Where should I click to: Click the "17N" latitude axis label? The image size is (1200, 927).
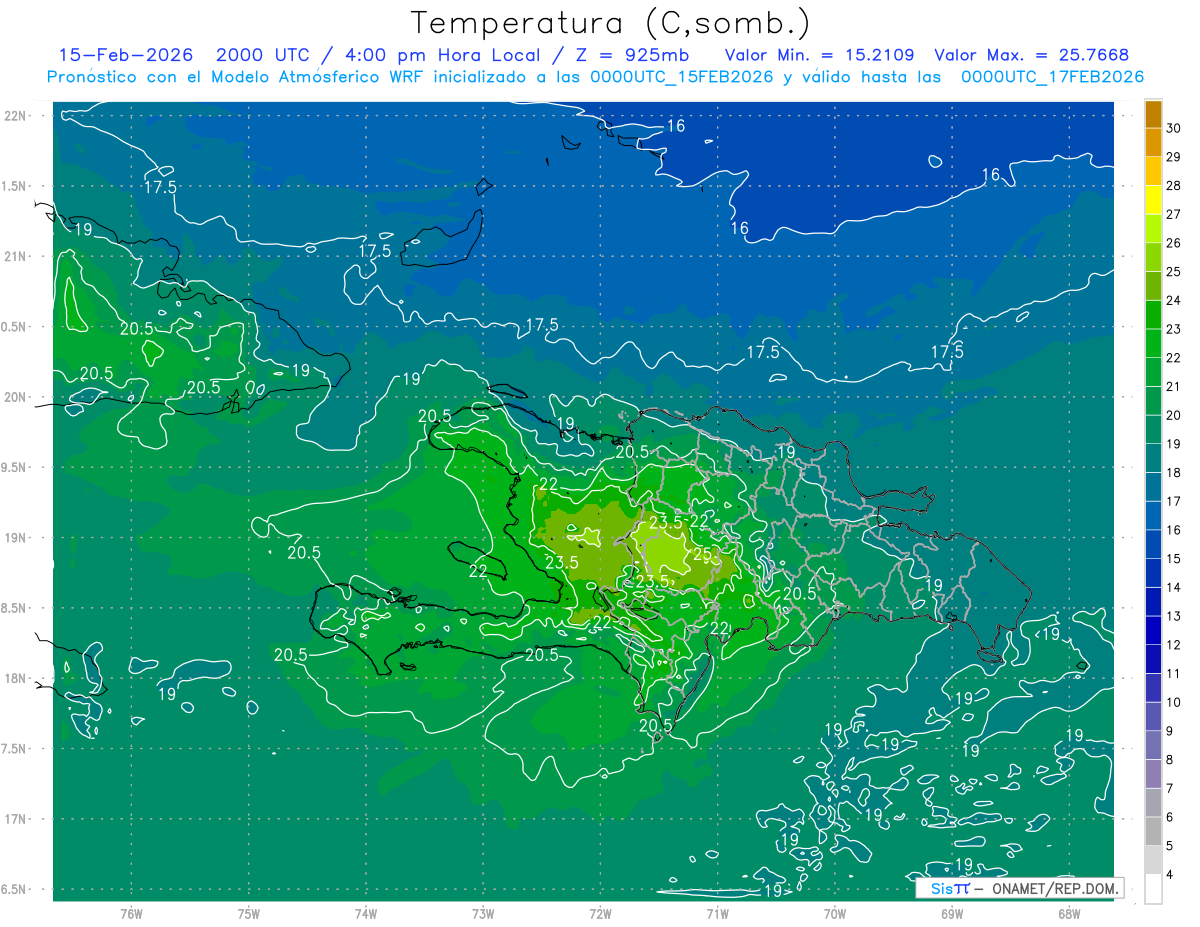click(x=16, y=819)
